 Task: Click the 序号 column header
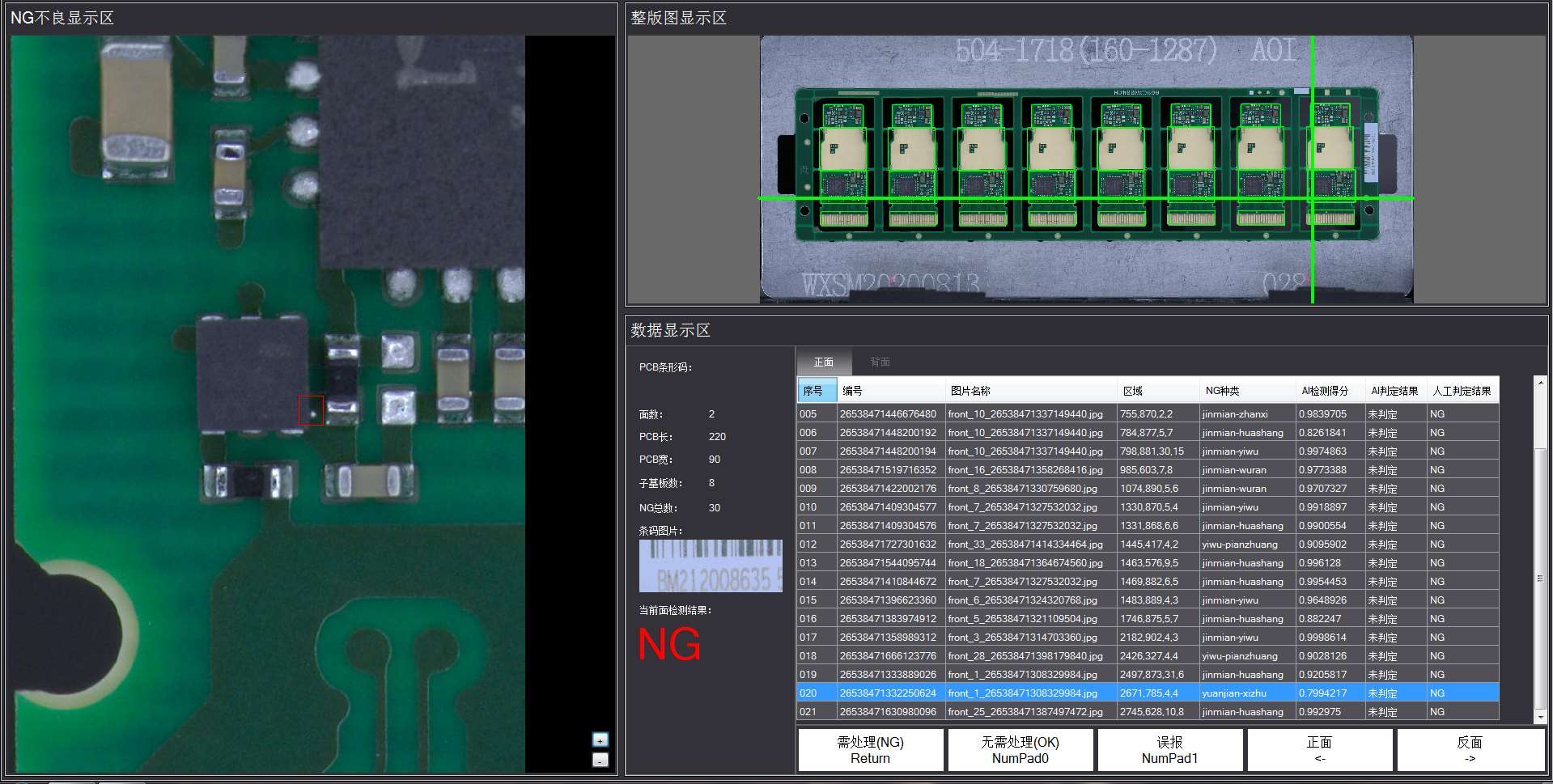(816, 391)
